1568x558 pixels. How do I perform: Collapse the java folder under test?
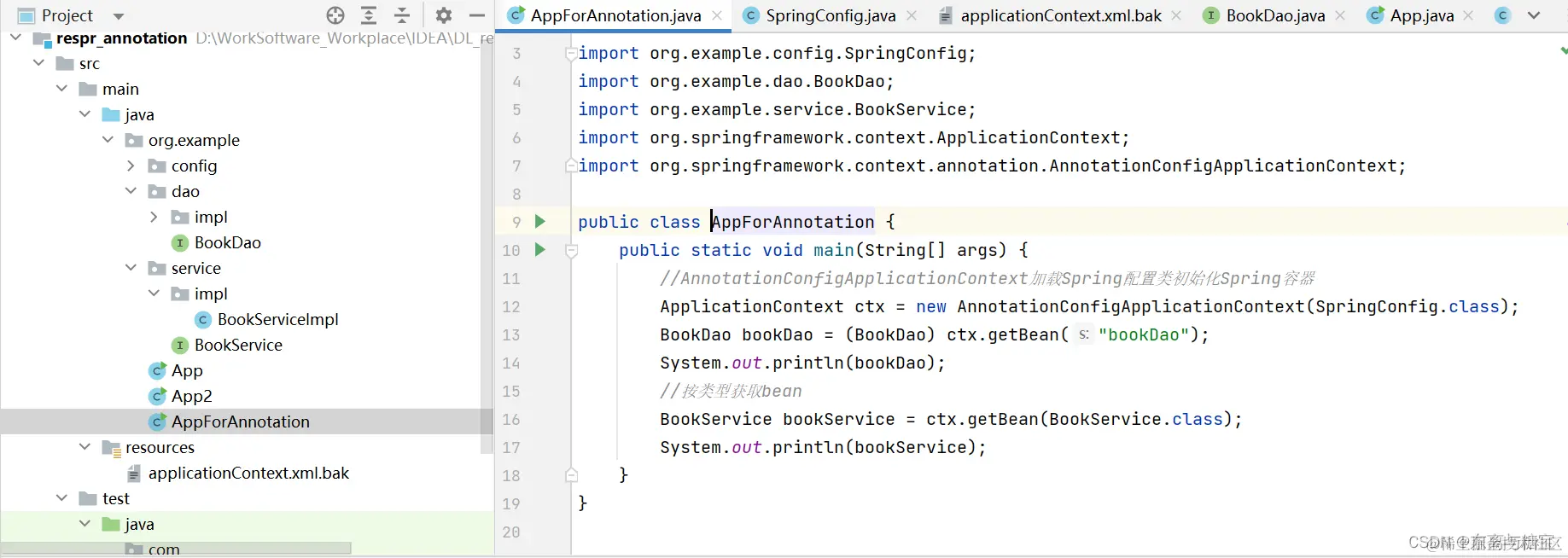[85, 524]
